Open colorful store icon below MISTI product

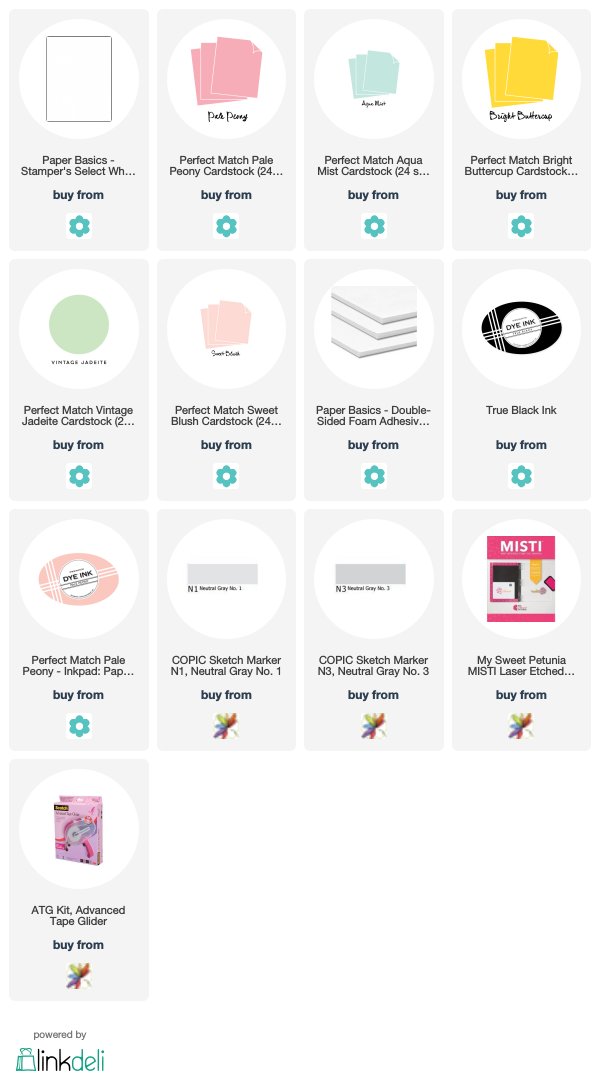coord(521,726)
